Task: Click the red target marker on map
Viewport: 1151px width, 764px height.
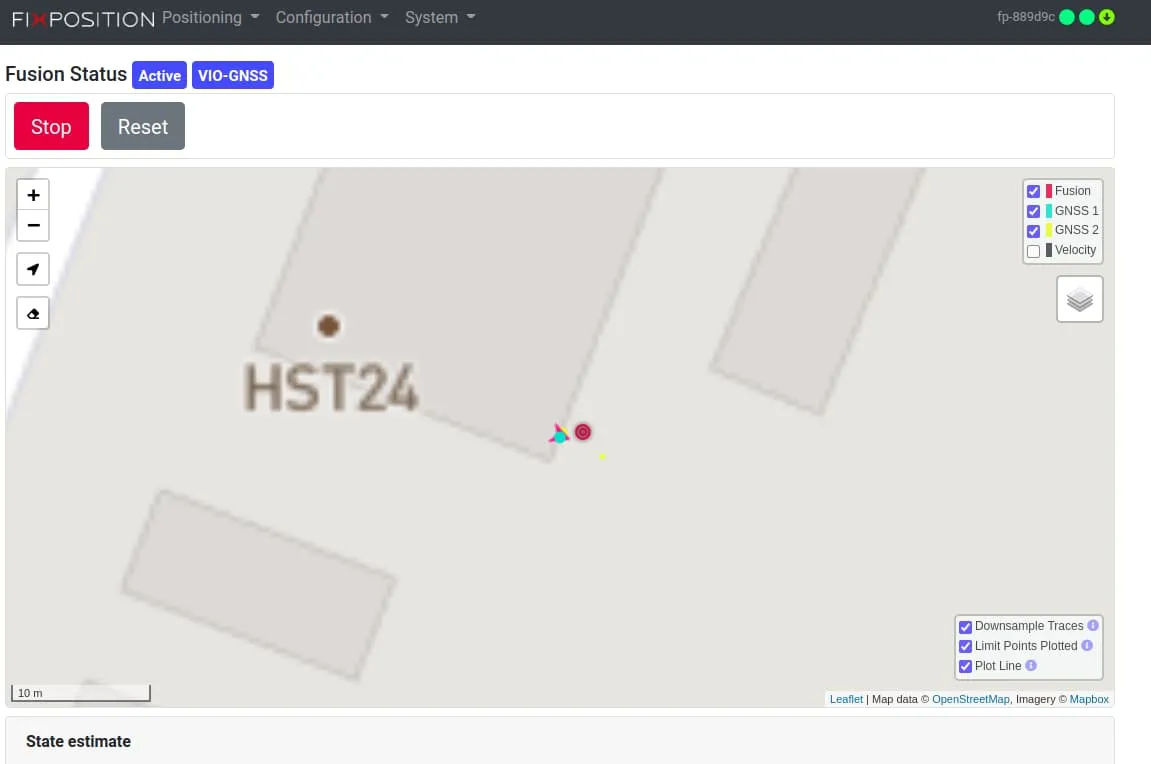Action: click(583, 432)
